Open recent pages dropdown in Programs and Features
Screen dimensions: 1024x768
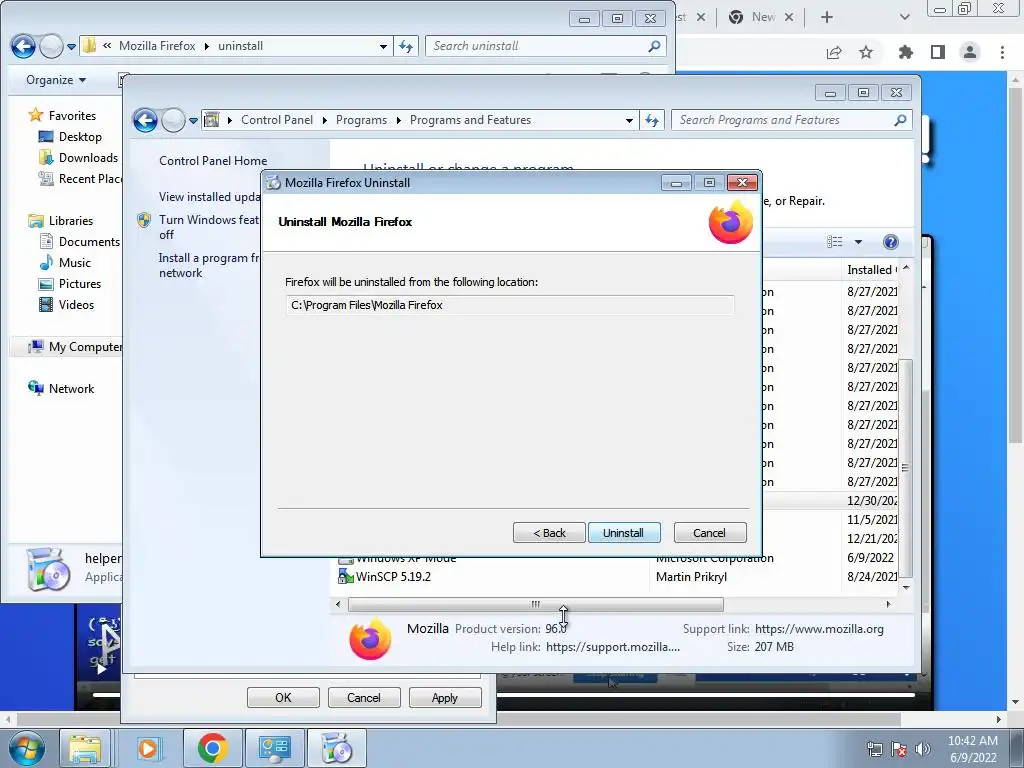click(x=193, y=121)
